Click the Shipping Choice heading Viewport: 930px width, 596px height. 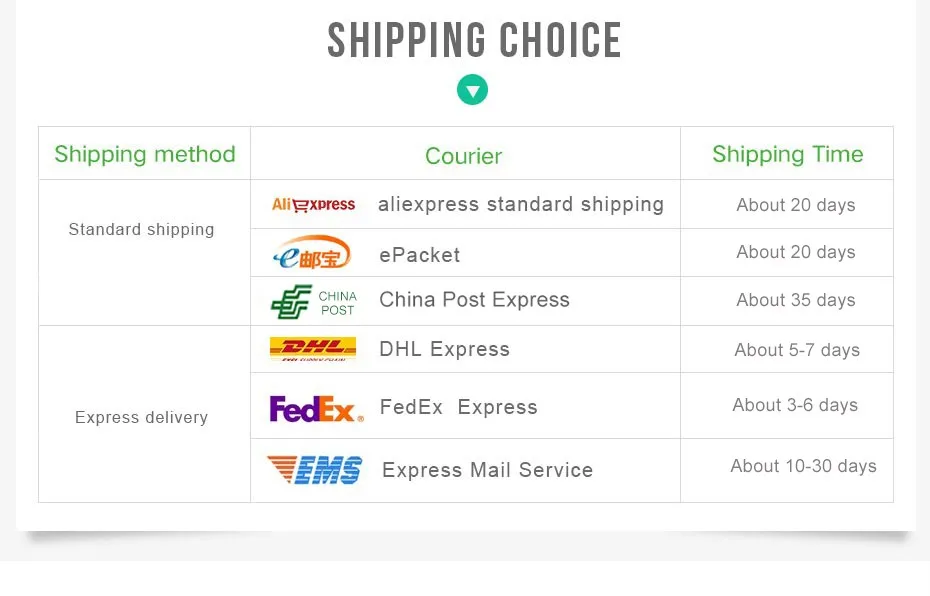click(474, 40)
